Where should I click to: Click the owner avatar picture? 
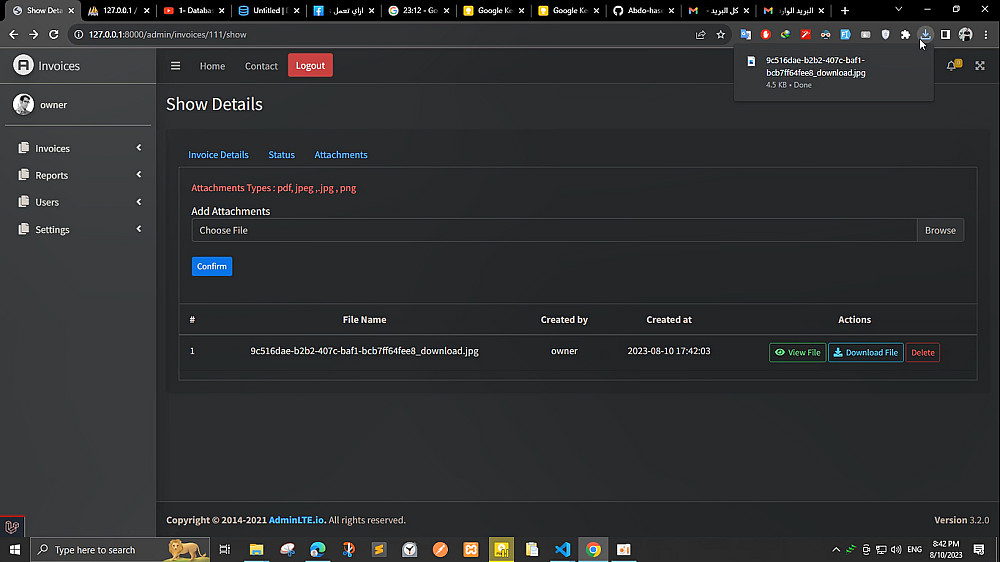(23, 105)
